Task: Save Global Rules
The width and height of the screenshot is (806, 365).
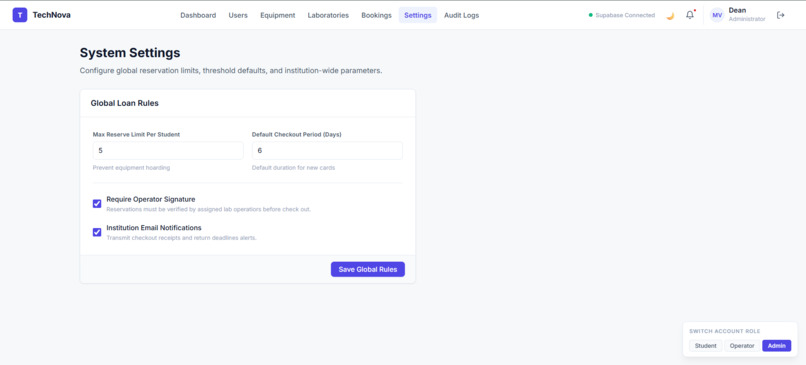Action: point(368,269)
